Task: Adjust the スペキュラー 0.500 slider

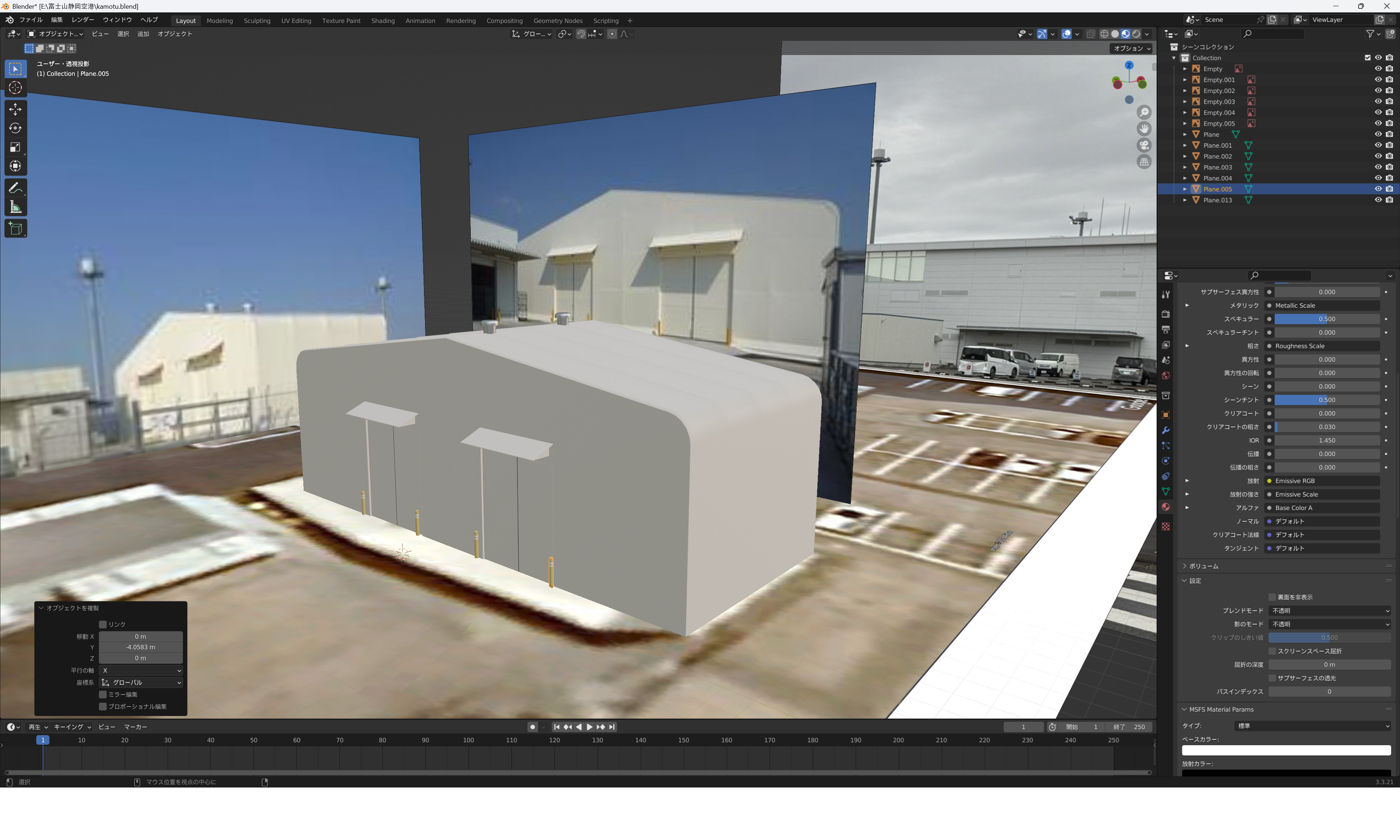Action: 1326,319
